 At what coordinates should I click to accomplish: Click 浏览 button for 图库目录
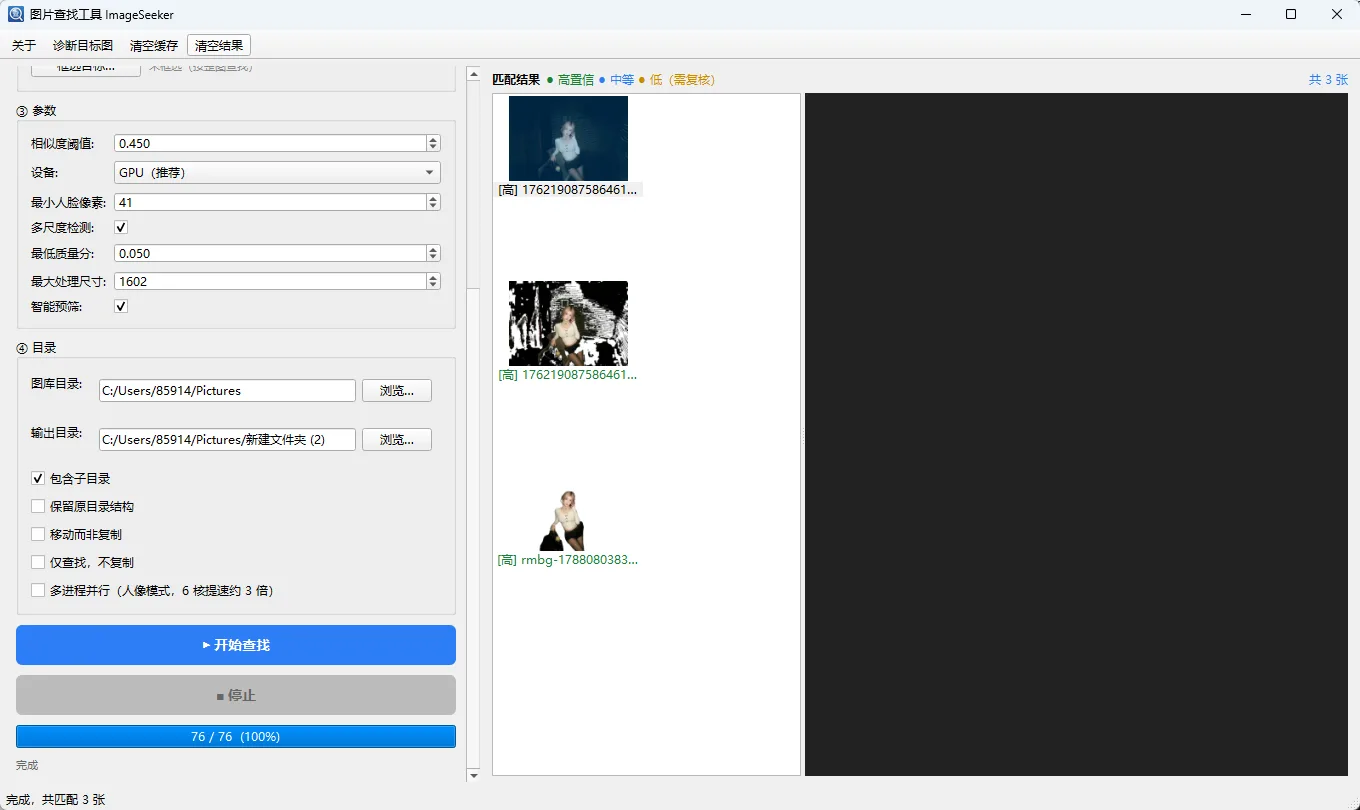point(397,390)
